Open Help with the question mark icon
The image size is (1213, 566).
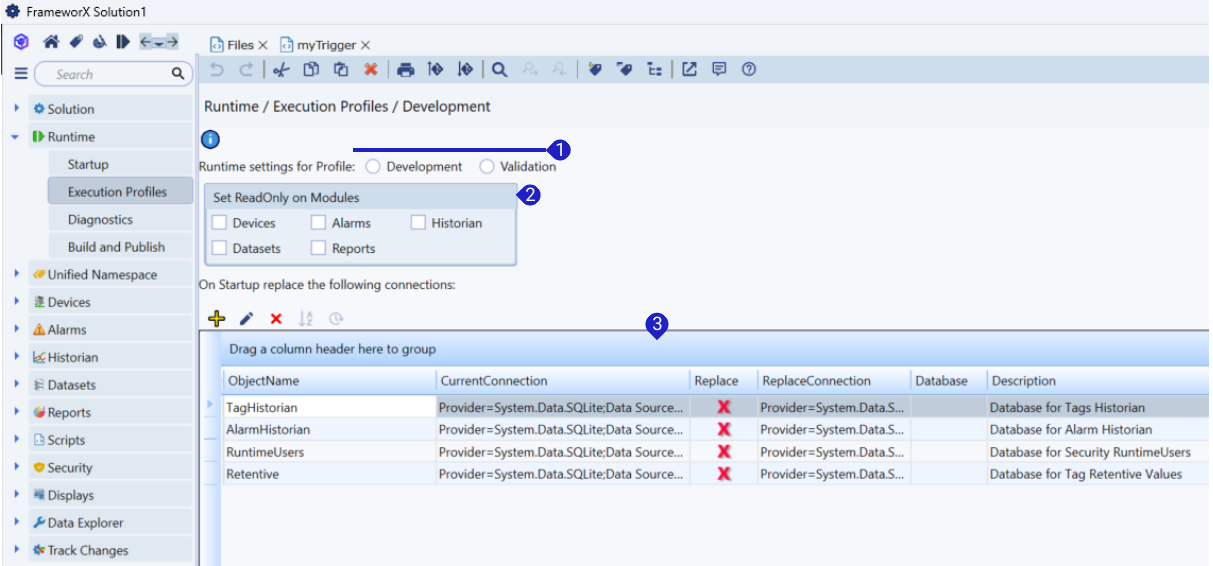(748, 70)
